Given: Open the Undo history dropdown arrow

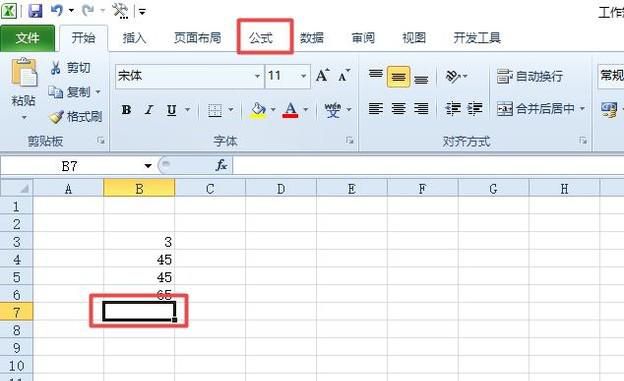Looking at the screenshot, I should point(71,11).
